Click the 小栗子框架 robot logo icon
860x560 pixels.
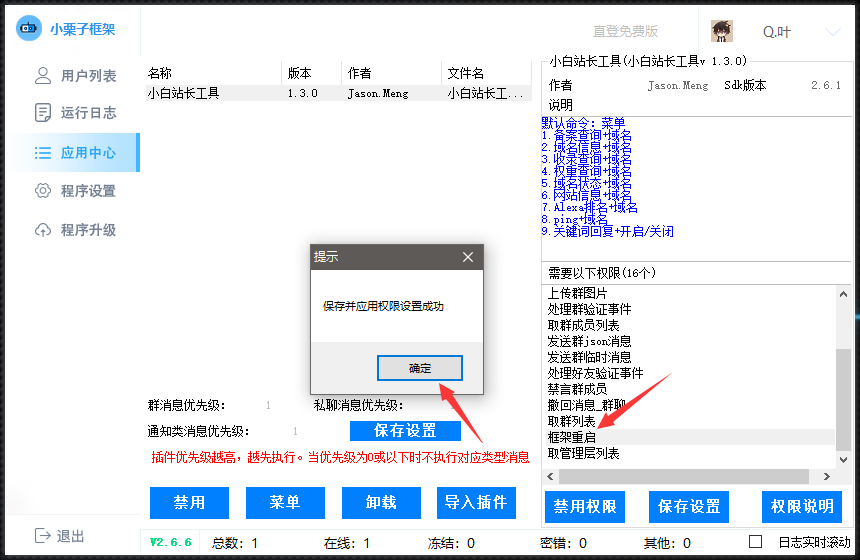(x=29, y=28)
